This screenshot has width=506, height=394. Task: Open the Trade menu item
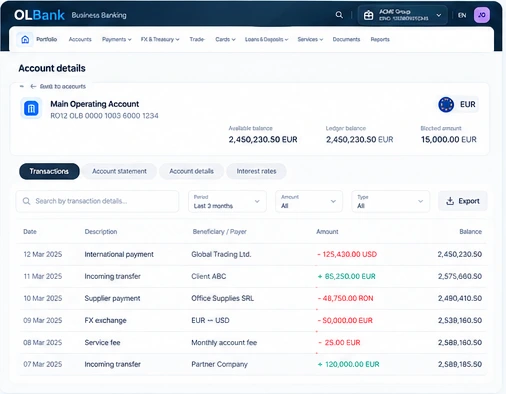coord(197,39)
